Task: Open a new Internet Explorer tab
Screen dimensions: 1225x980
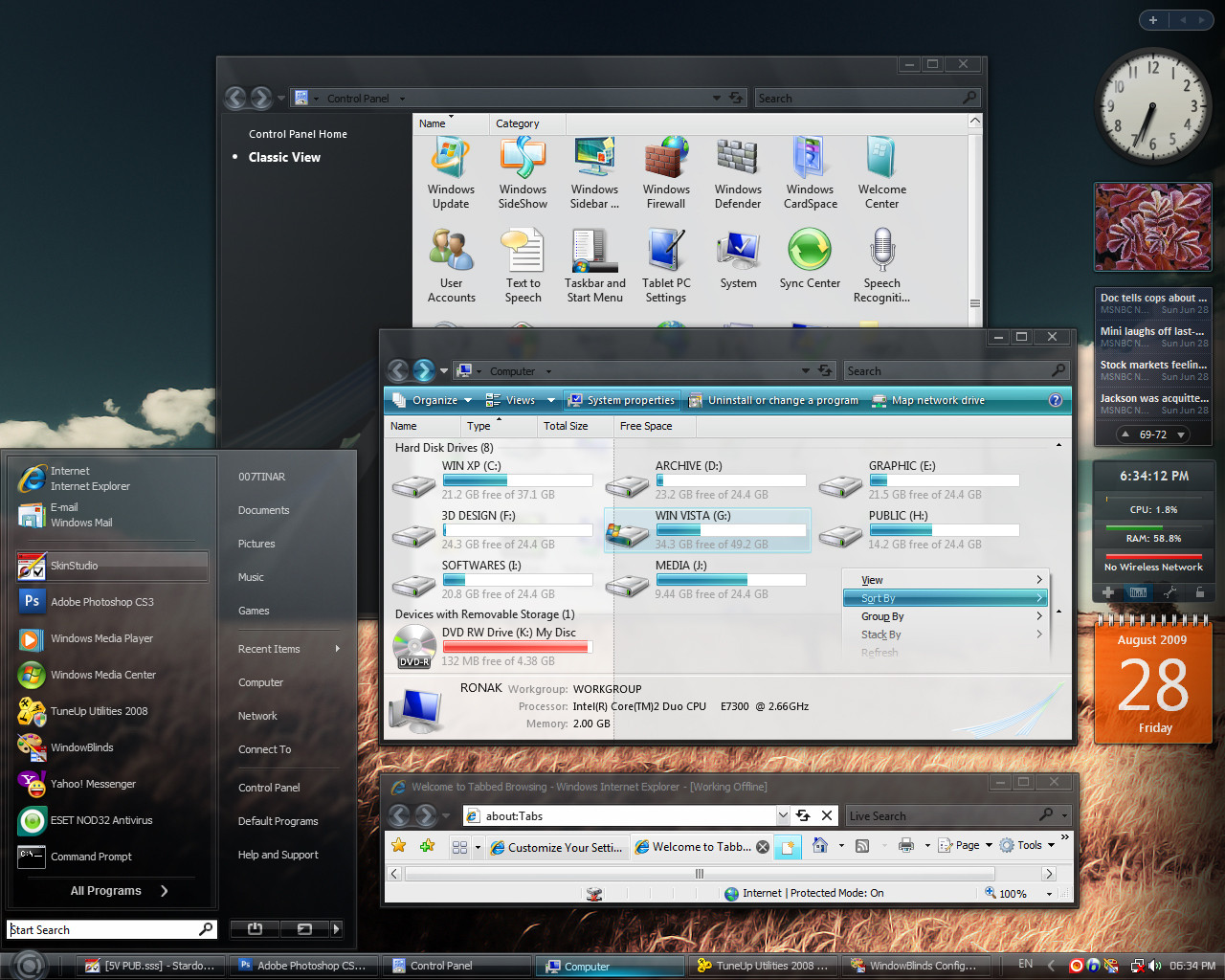Action: click(787, 847)
